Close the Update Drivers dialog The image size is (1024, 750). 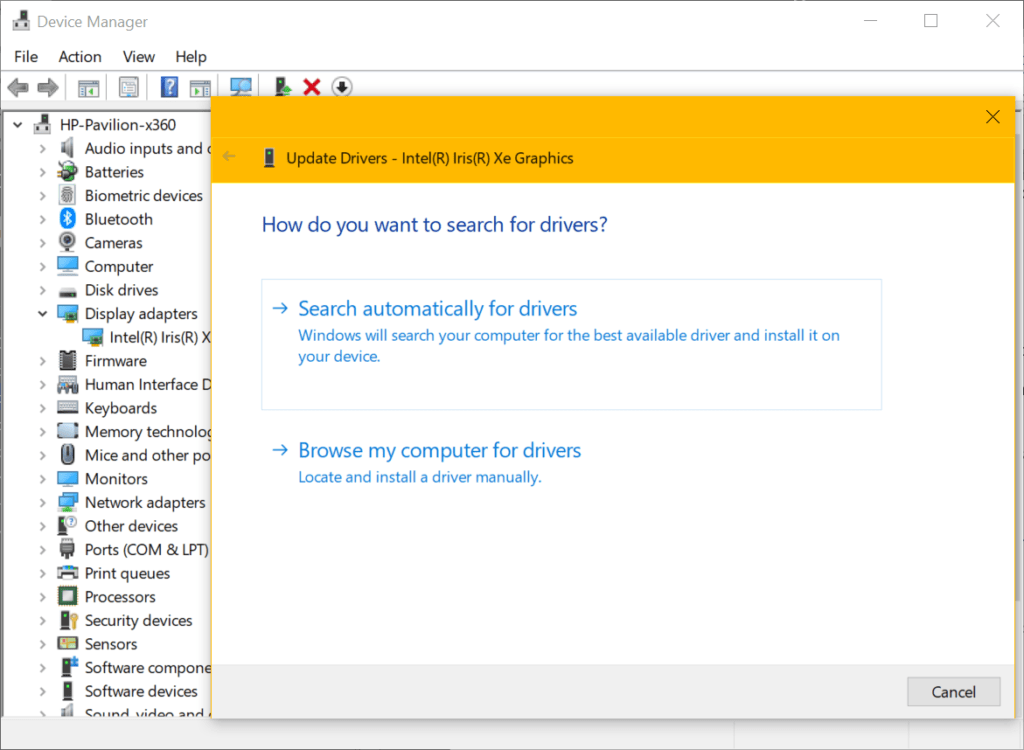click(x=993, y=117)
